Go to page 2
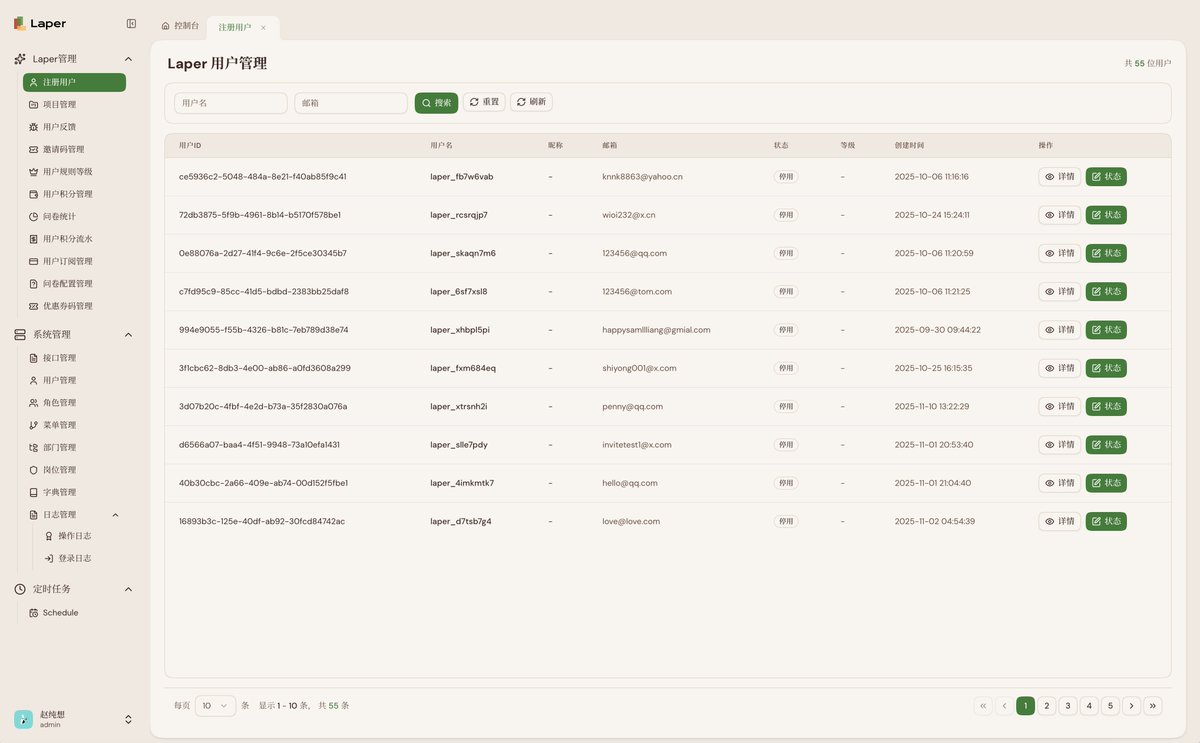The width and height of the screenshot is (1200, 743). 1047,706
